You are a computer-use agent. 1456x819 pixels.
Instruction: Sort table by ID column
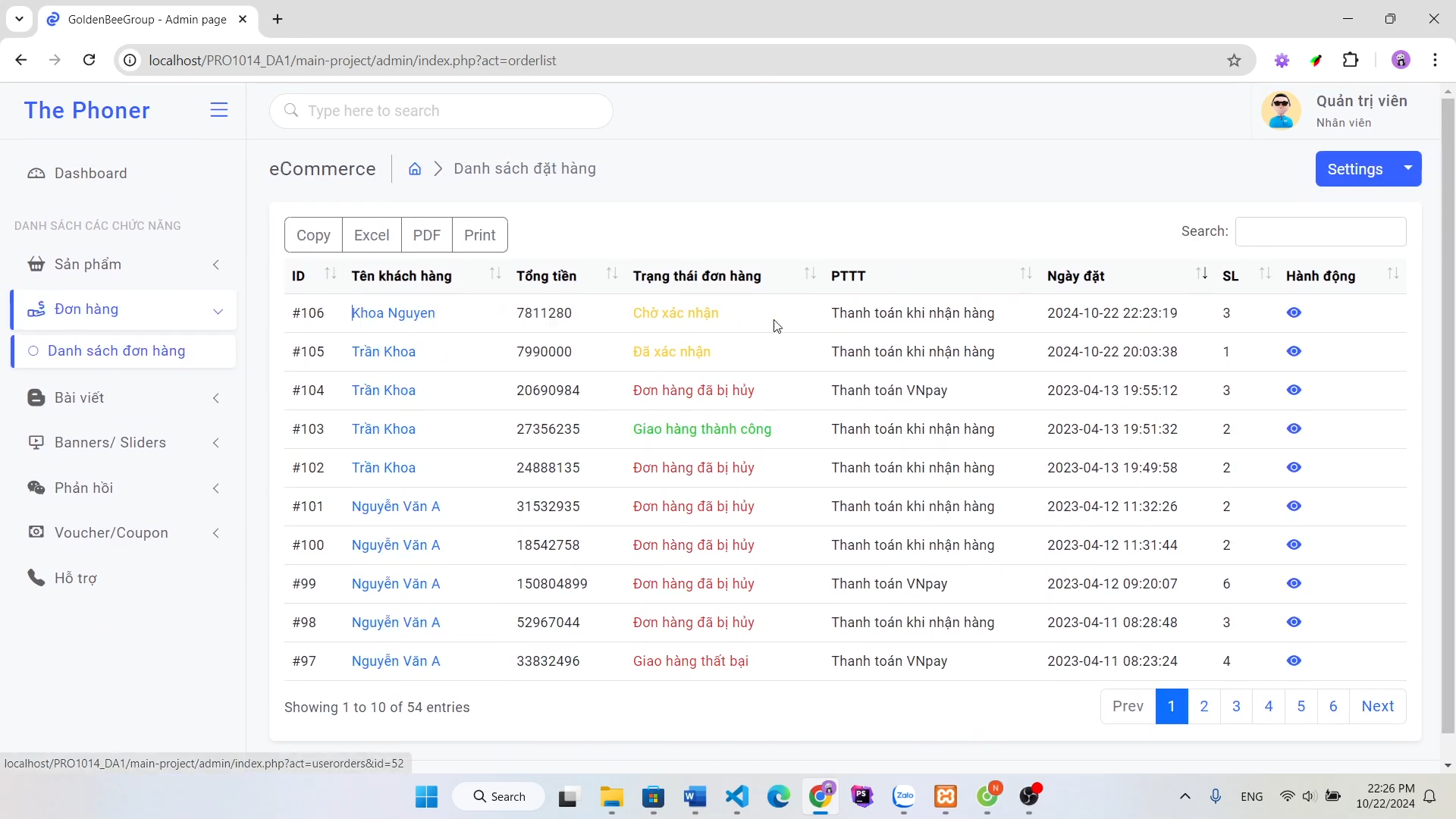314,276
